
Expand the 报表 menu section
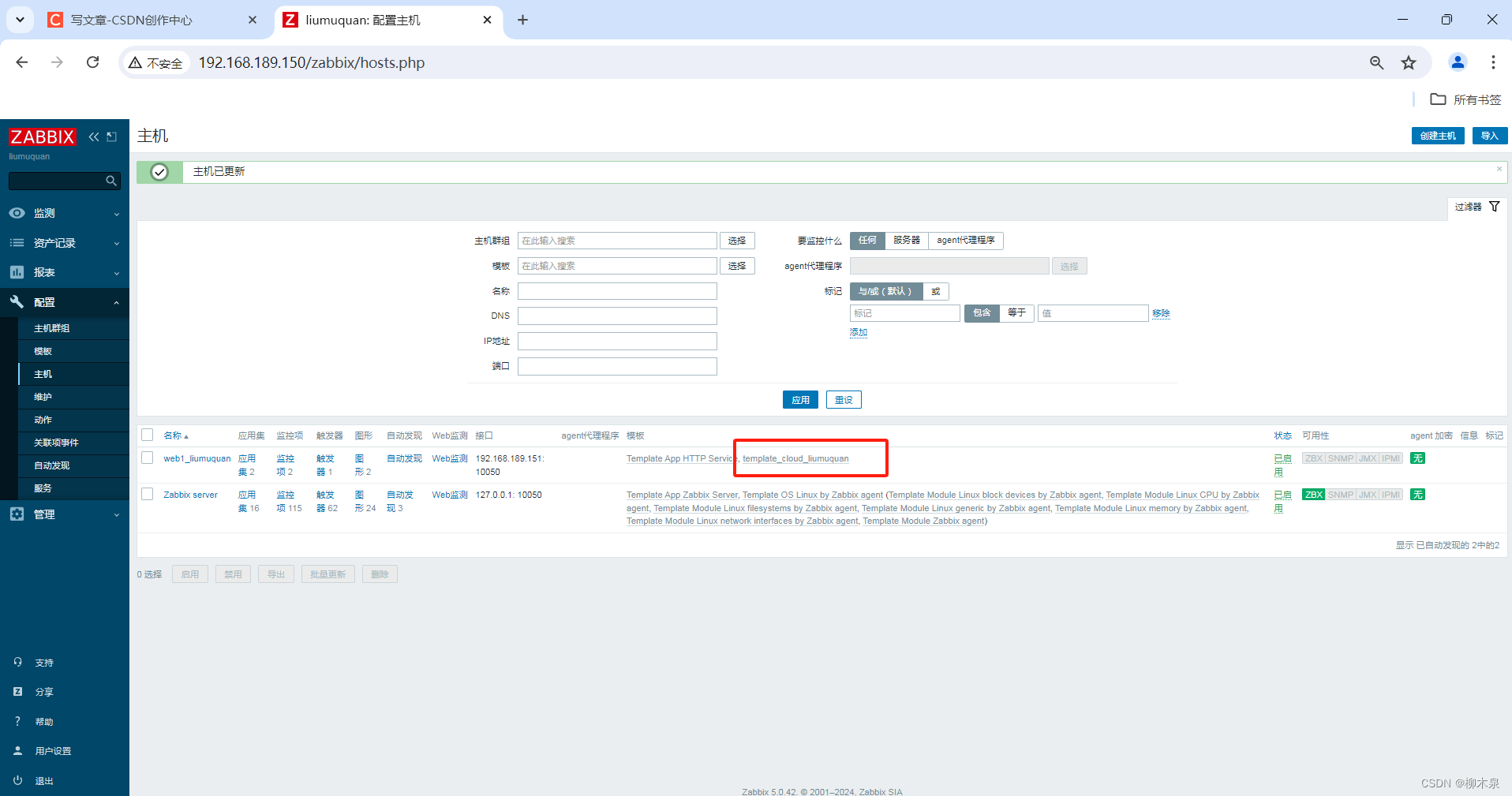tap(65, 272)
